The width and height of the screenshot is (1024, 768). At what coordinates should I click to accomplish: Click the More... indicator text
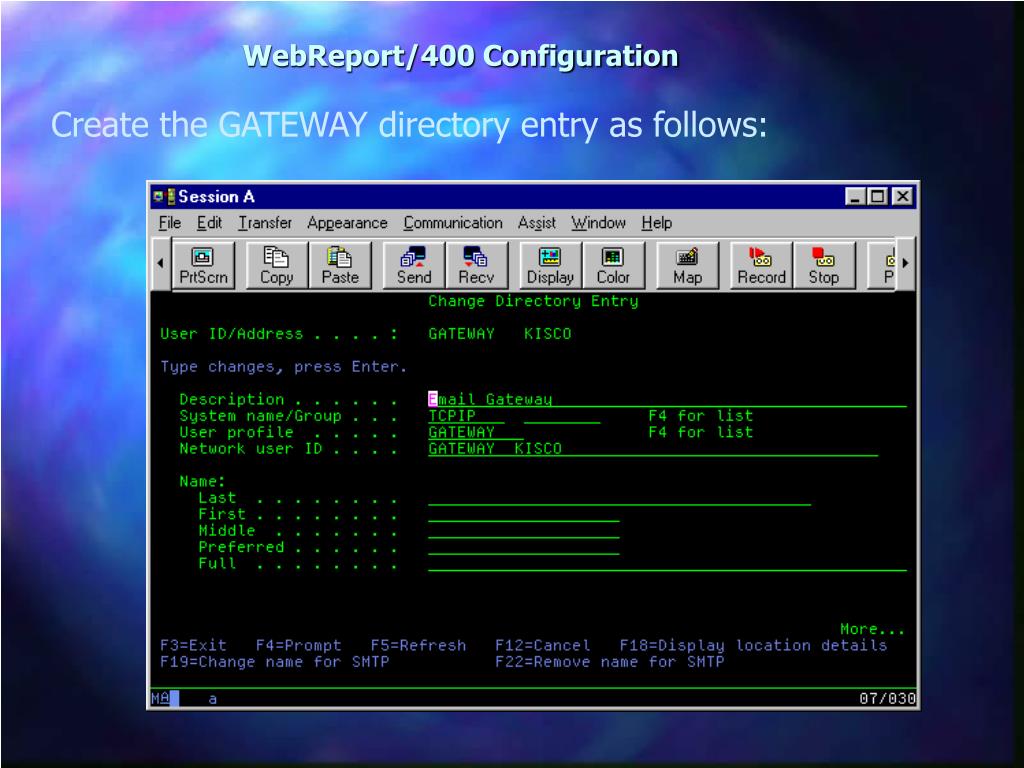[872, 629]
